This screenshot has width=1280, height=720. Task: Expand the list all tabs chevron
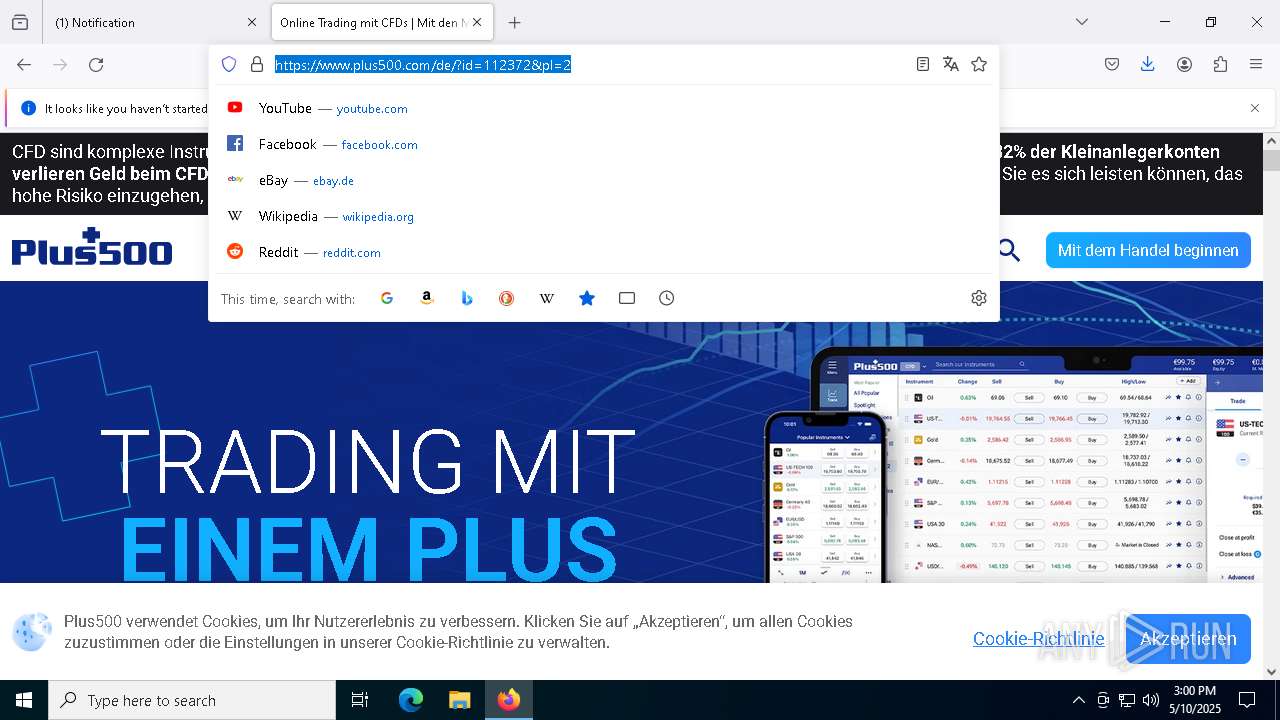point(1081,22)
